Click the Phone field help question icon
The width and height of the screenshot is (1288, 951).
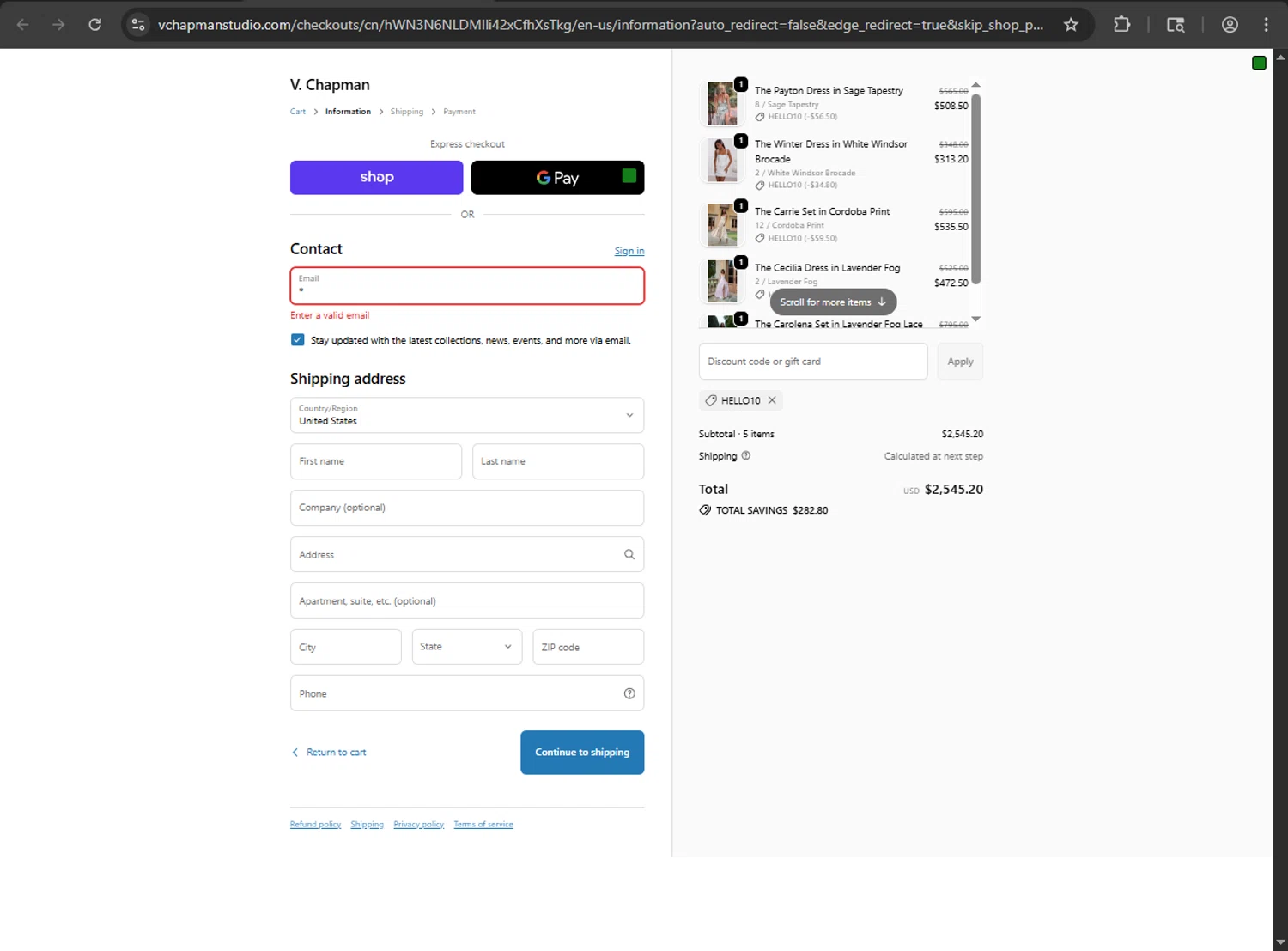coord(629,693)
